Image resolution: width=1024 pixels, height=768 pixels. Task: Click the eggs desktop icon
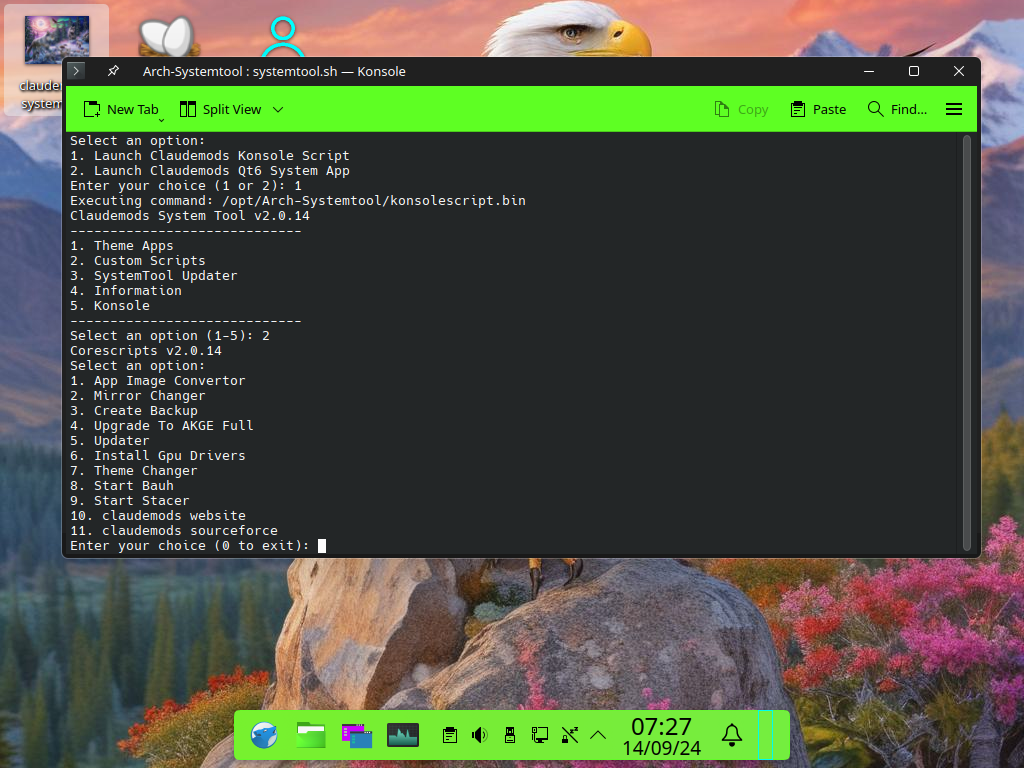pos(168,36)
